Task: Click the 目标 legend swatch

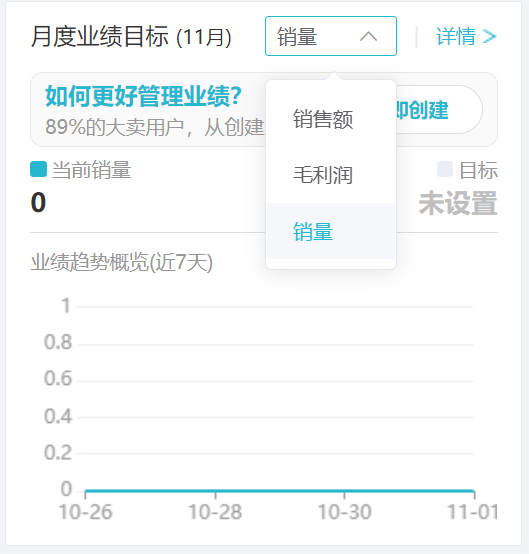Action: (445, 169)
